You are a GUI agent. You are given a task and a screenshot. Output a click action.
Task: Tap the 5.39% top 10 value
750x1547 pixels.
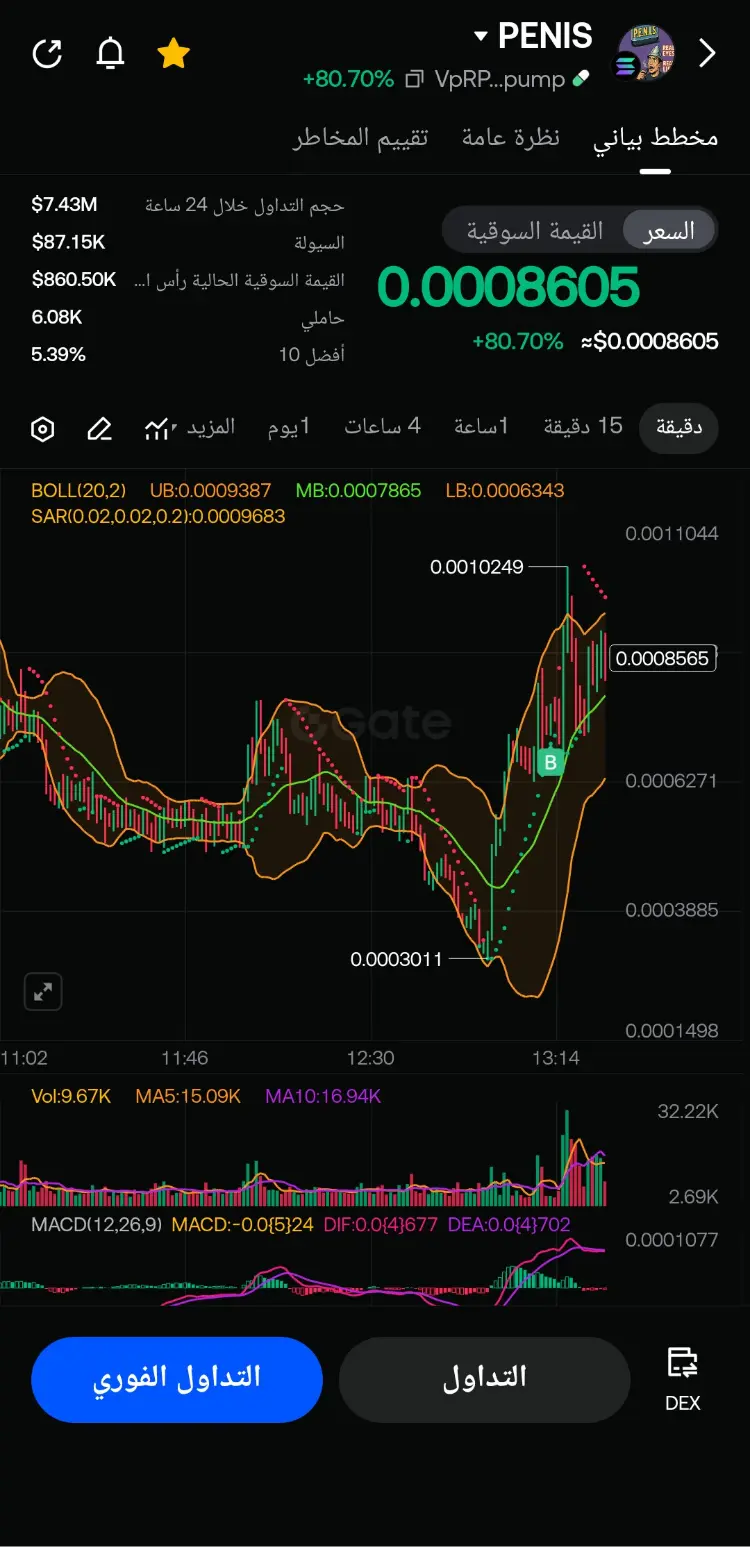(58, 354)
